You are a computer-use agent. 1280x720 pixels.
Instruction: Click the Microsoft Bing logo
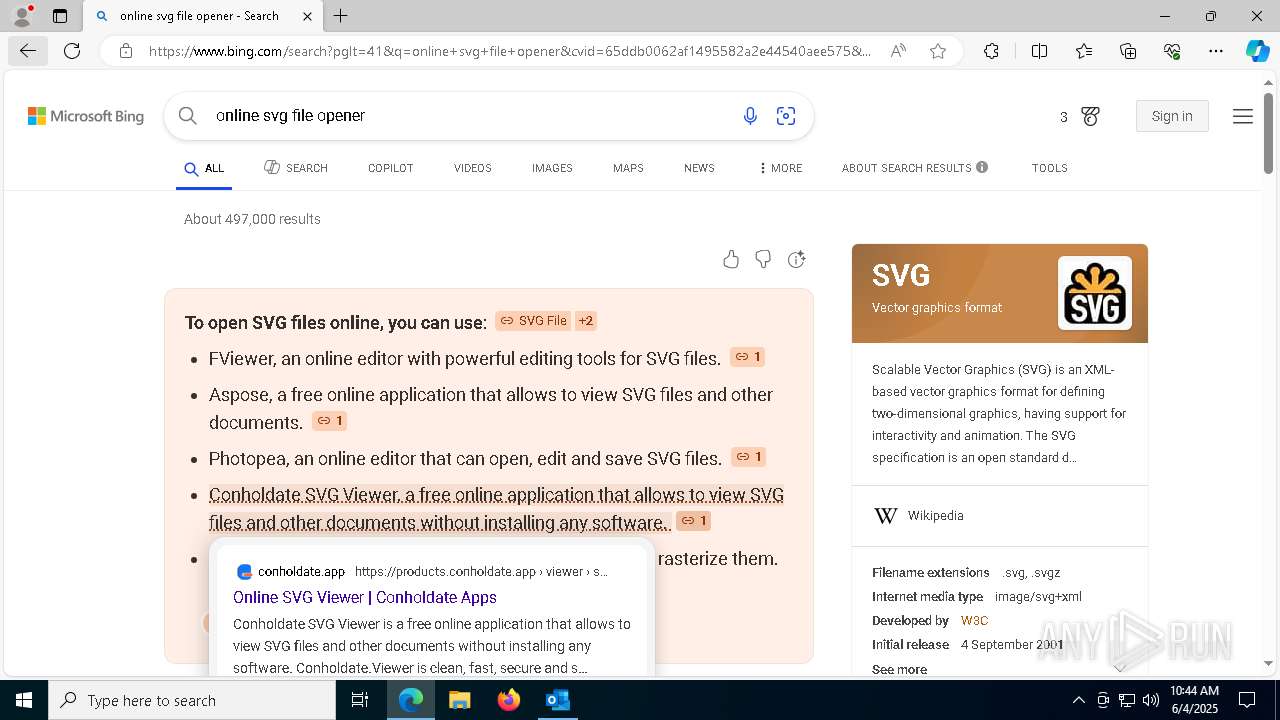(x=86, y=117)
